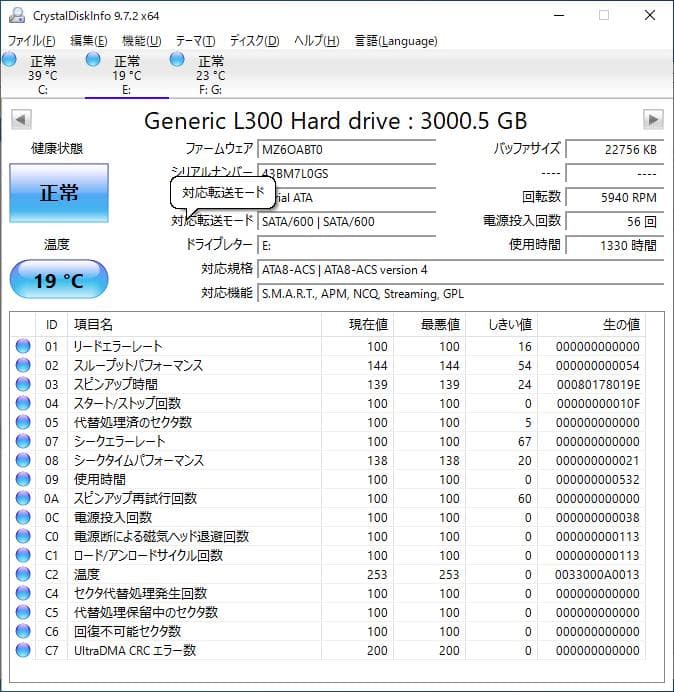Click the buffer size value 22756 KB
Image resolution: width=674 pixels, height=692 pixels.
point(615,150)
